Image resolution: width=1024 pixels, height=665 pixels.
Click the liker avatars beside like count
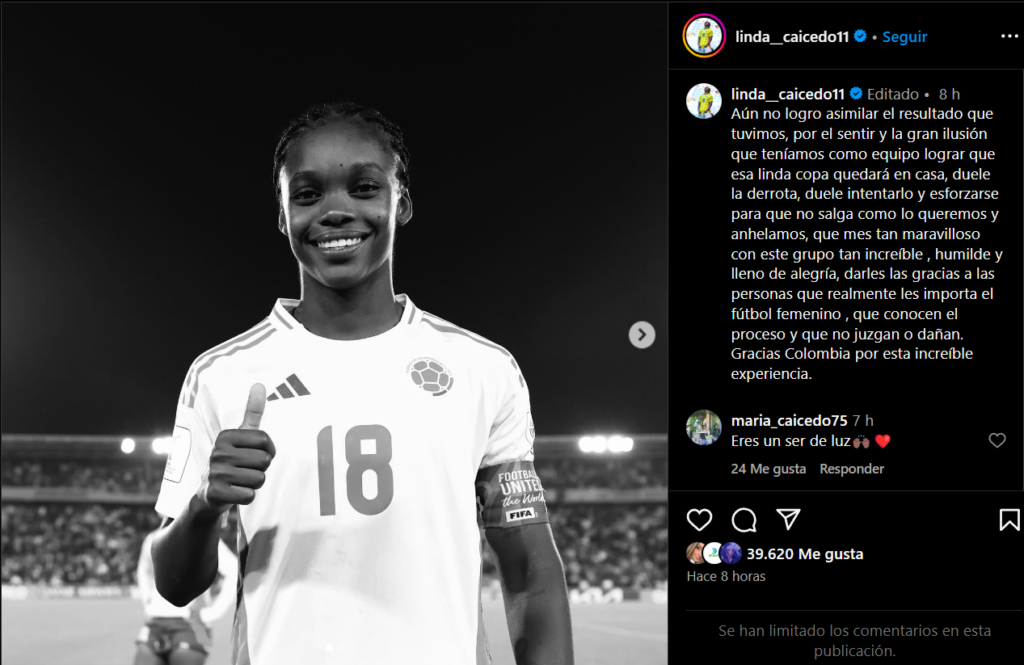[714, 553]
